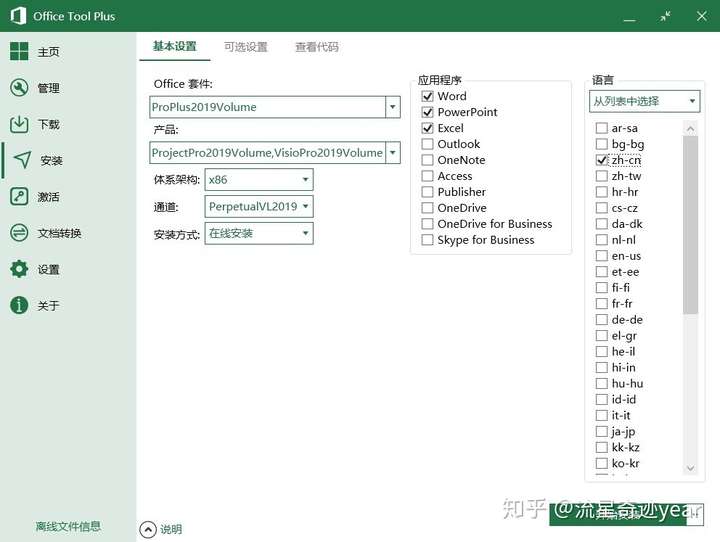The width and height of the screenshot is (720, 542).
Task: Select the 安装 paper-plane icon in sidebar
Action: 22,160
